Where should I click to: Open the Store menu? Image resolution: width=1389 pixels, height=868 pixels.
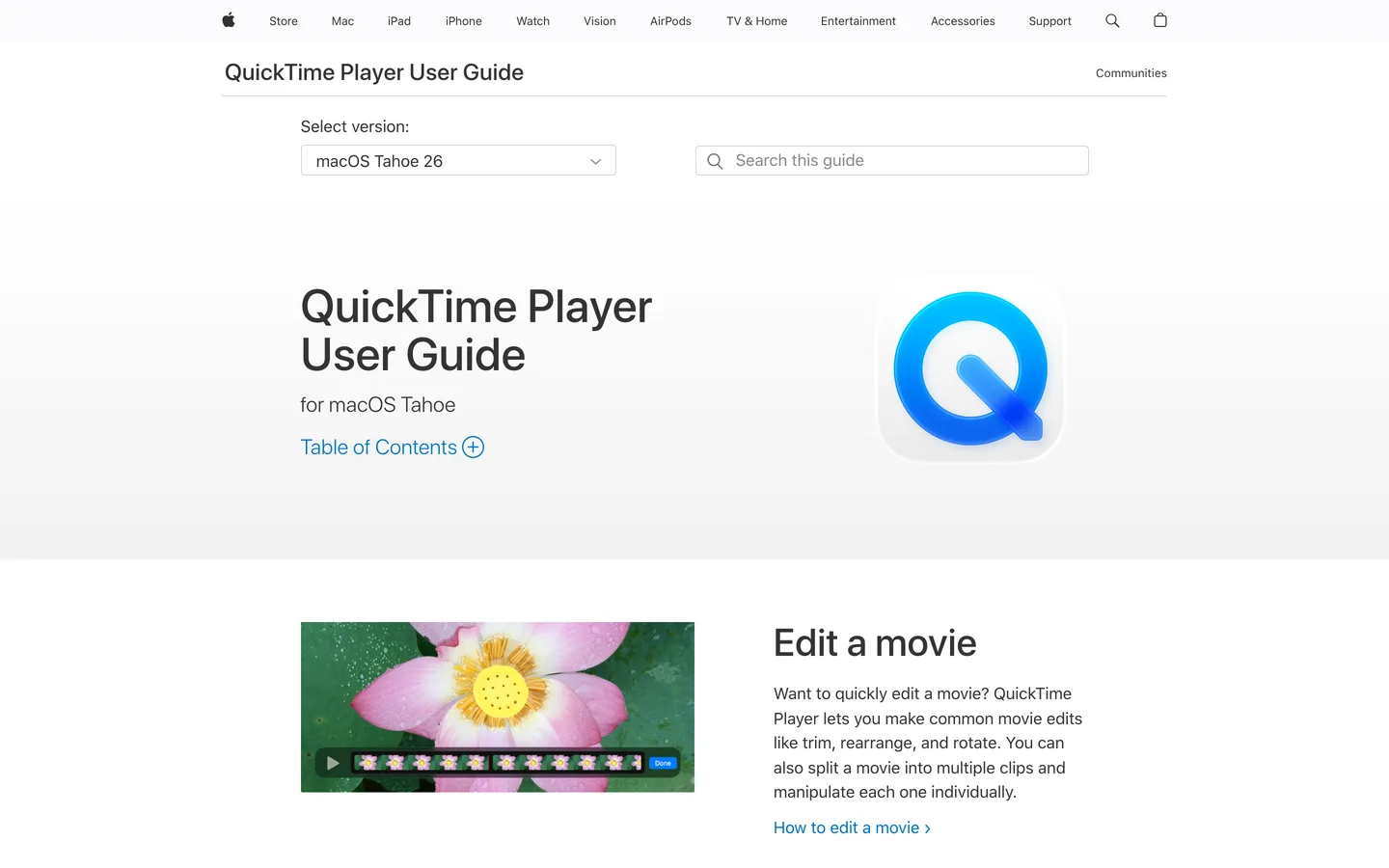(284, 21)
